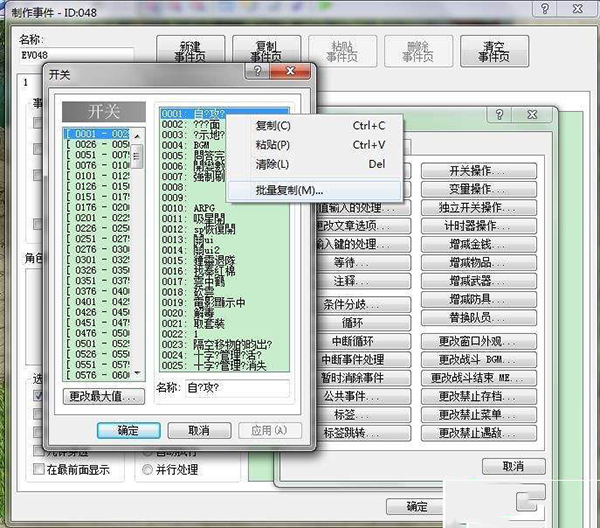Click the 复制事件页 button
This screenshot has width=600, height=528.
pyautogui.click(x=266, y=51)
